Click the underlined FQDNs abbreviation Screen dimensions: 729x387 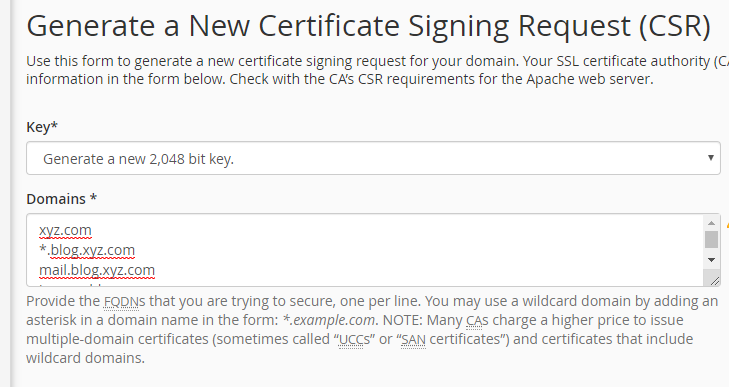pos(124,302)
